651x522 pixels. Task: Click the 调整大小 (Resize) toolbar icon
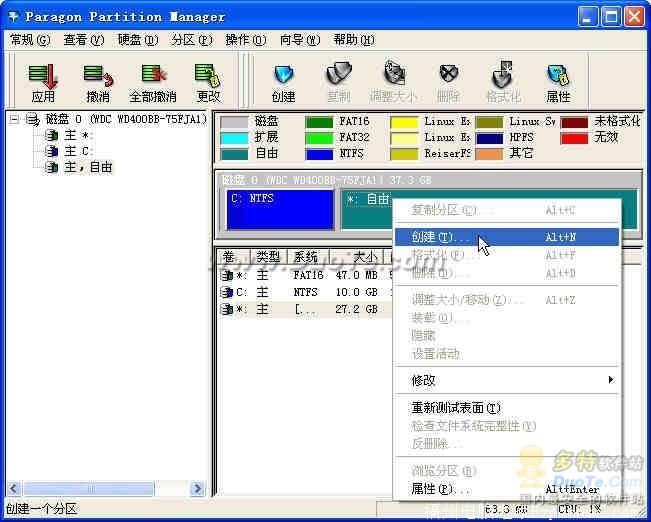point(393,75)
